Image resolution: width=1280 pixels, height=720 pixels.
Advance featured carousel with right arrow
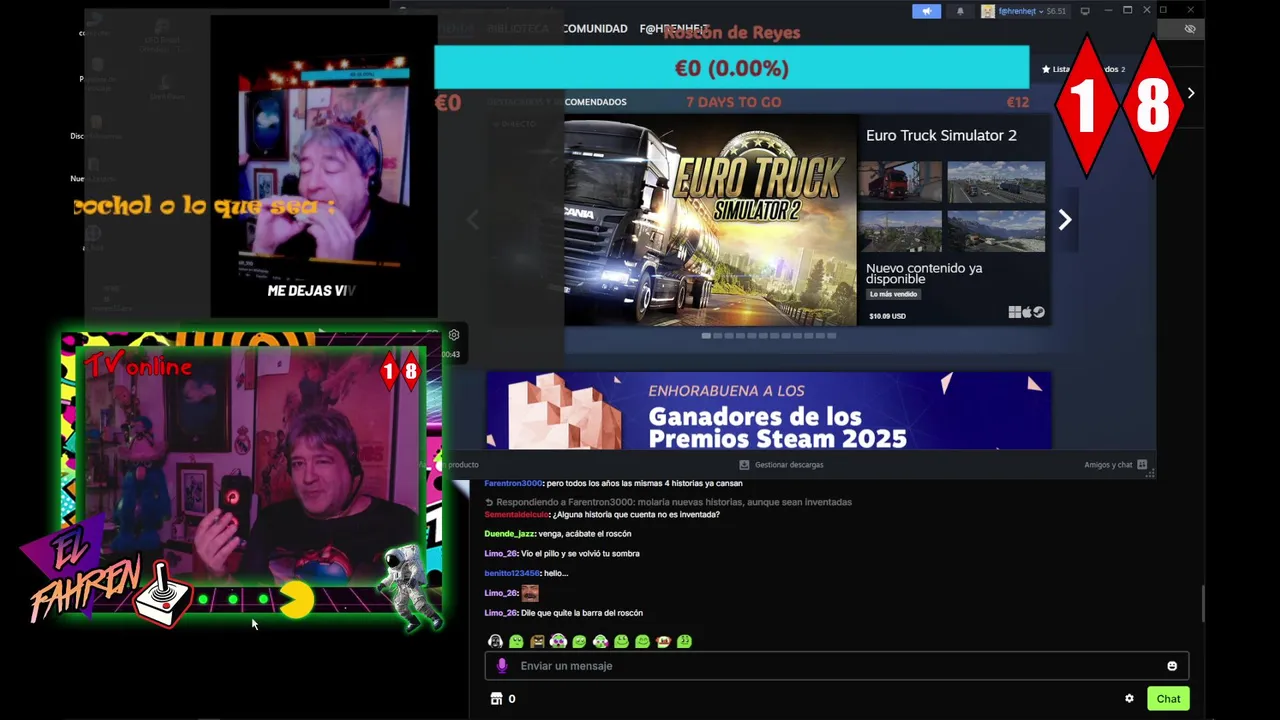pyautogui.click(x=1065, y=220)
